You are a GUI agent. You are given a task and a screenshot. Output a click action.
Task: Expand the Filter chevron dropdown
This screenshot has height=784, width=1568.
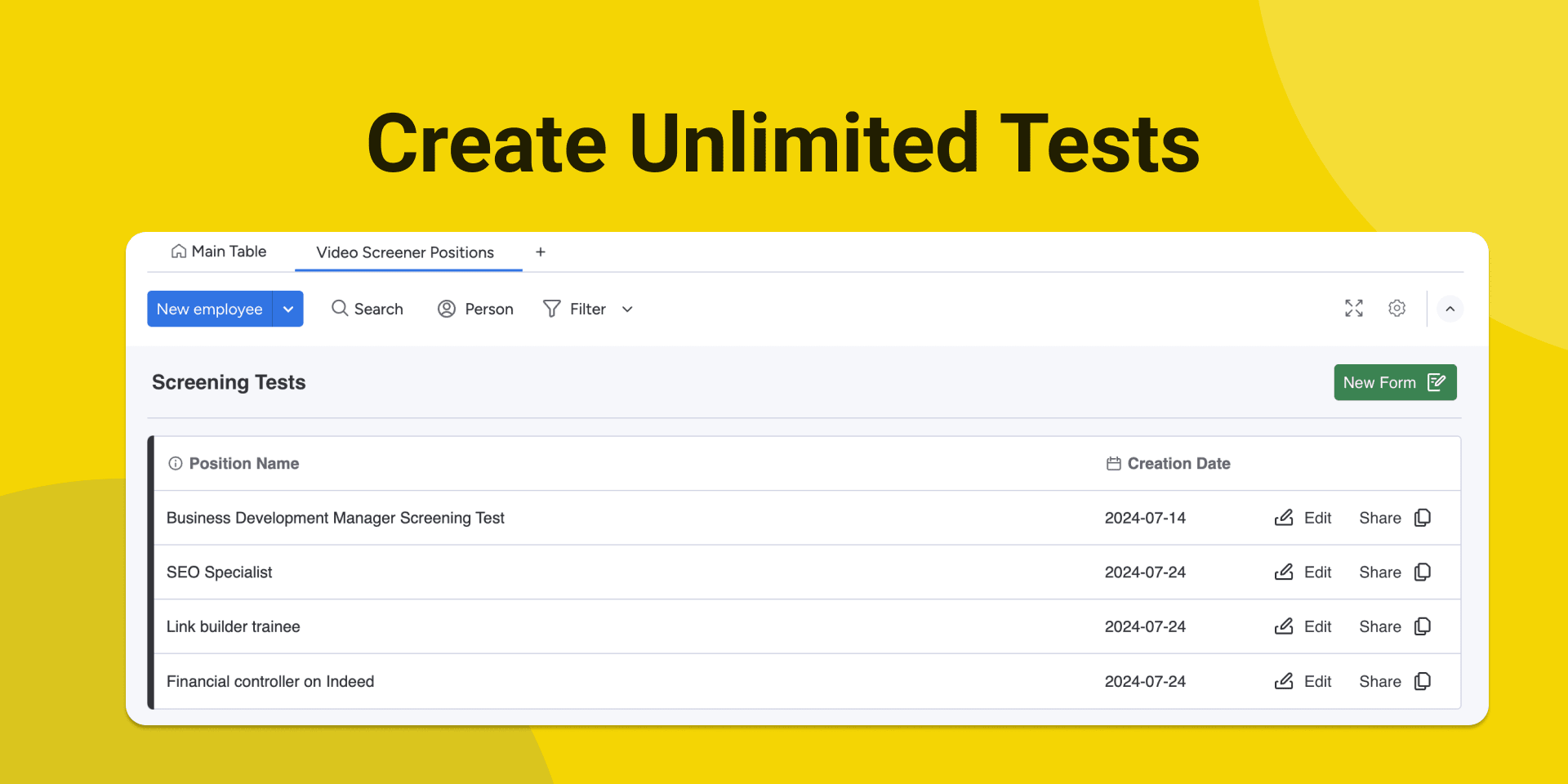click(627, 310)
